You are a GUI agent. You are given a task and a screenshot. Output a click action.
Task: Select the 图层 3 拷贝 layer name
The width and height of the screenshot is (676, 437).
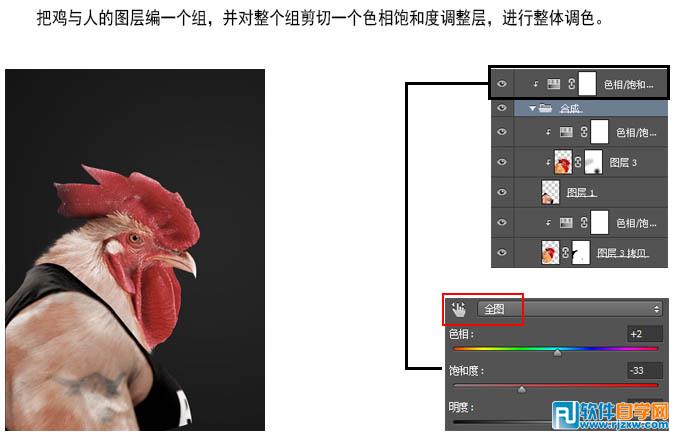(623, 253)
